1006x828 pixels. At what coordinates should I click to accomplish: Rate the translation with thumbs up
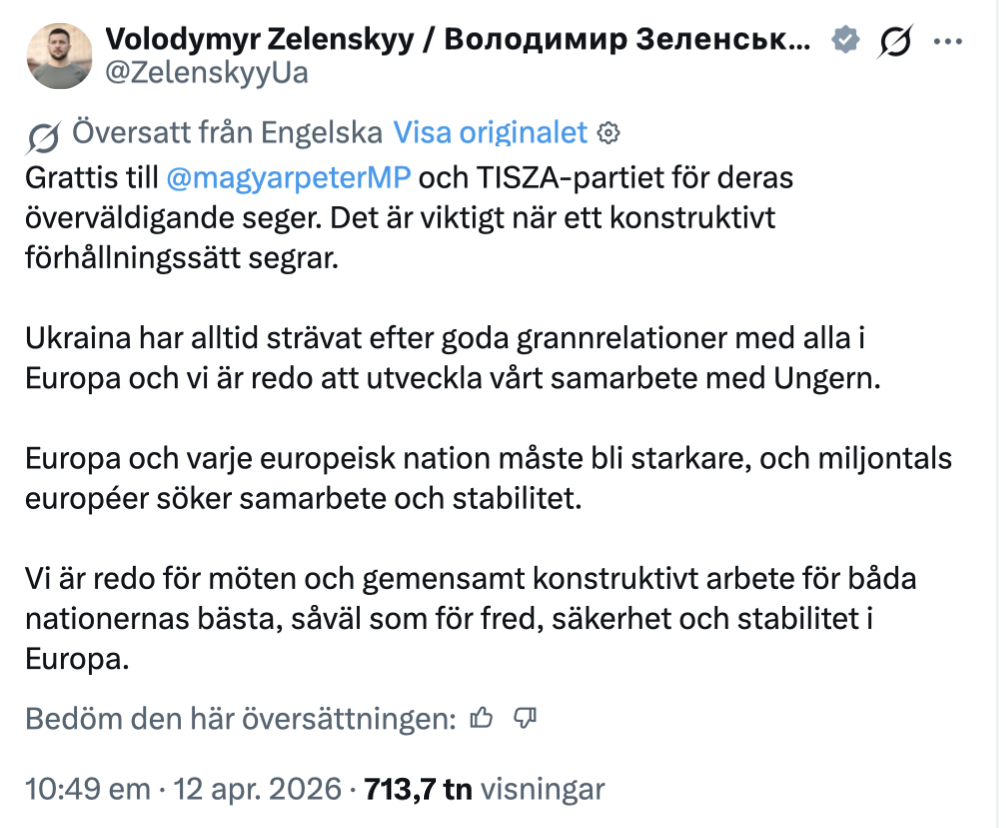point(483,718)
